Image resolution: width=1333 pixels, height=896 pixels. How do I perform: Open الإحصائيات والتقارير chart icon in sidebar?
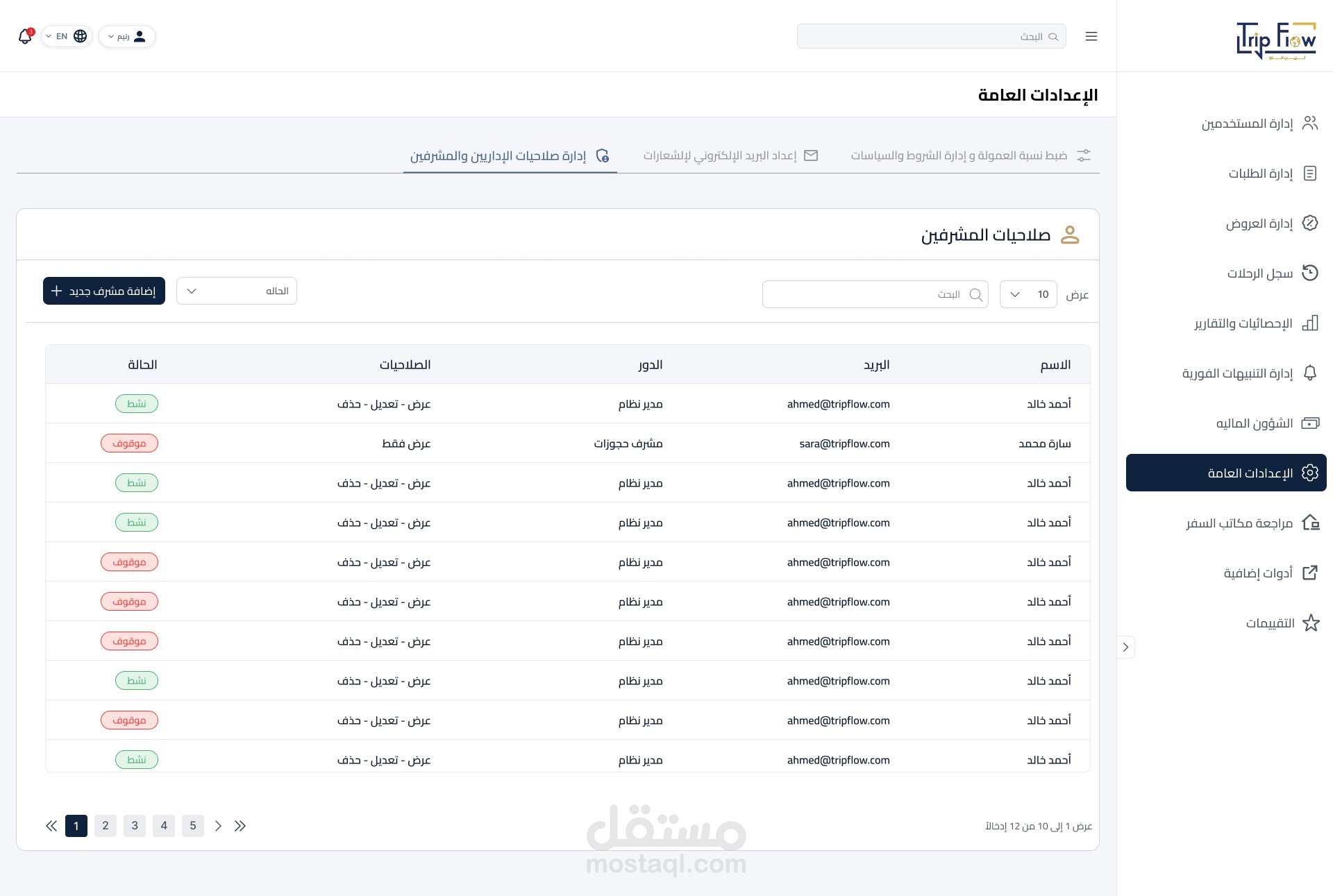point(1309,323)
